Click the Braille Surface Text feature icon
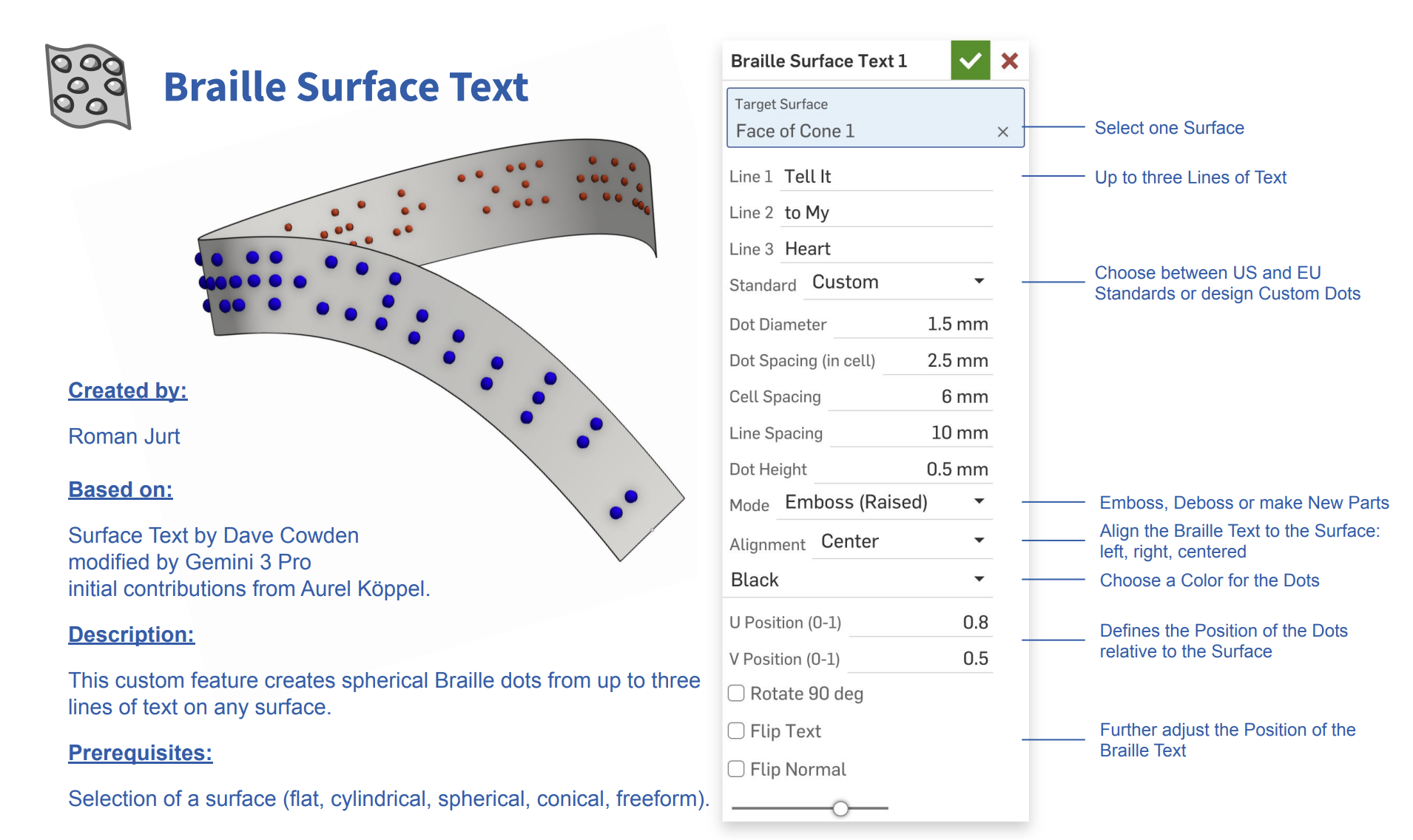The image size is (1413, 840). 87,86
